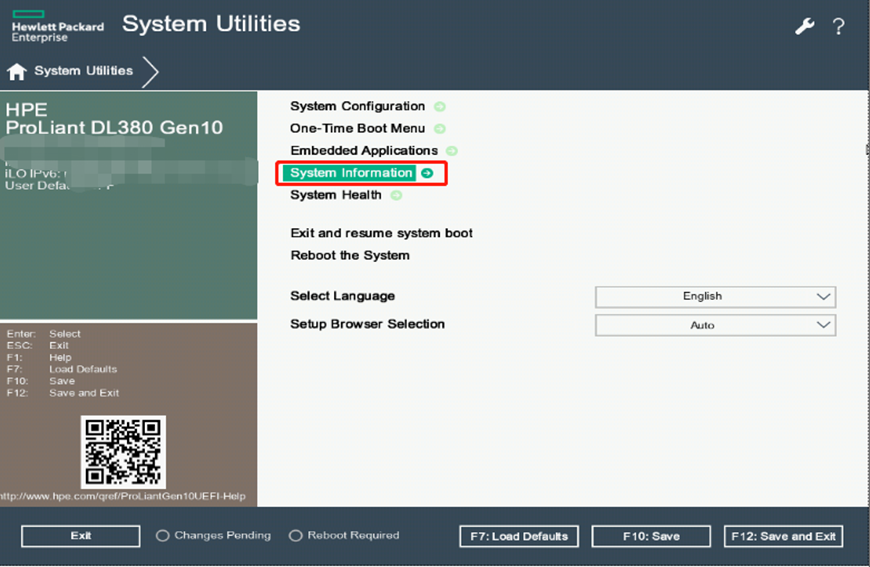
Task: Select the System Health menu entry
Action: click(x=335, y=195)
